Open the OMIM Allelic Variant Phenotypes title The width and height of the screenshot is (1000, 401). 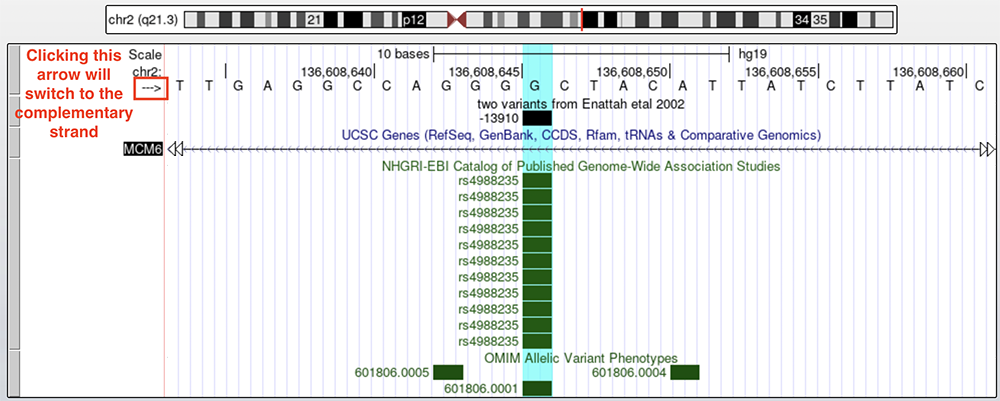point(581,358)
